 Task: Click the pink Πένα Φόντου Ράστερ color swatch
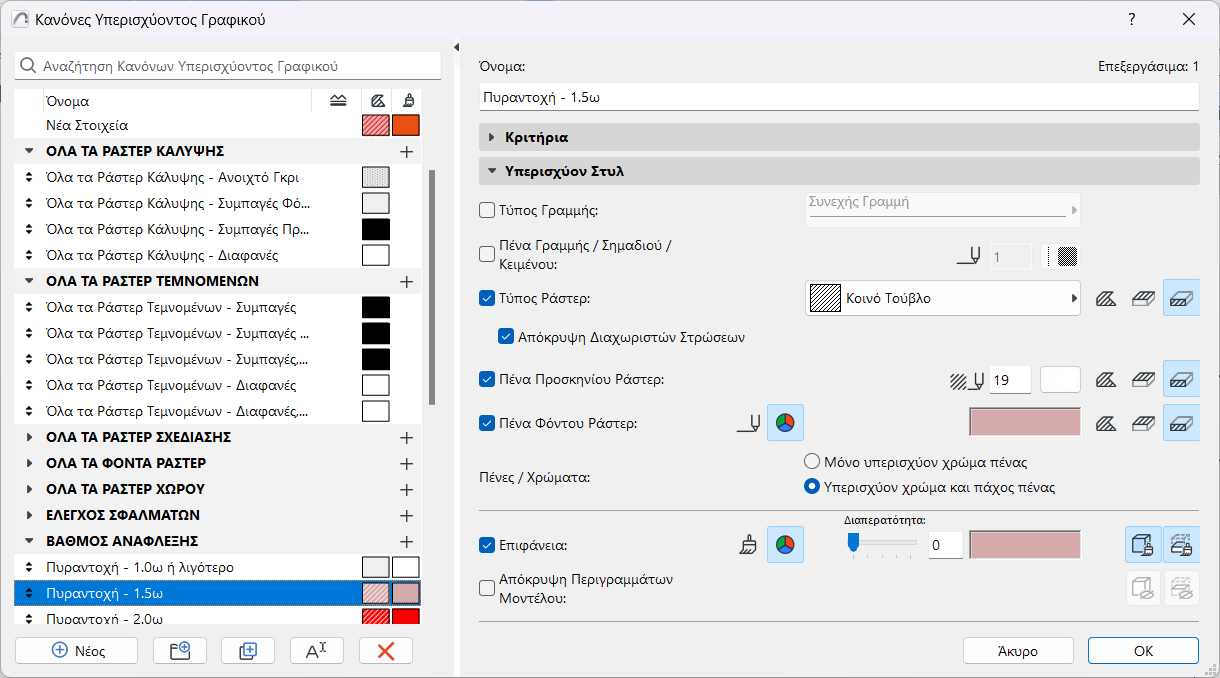[x=1025, y=422]
